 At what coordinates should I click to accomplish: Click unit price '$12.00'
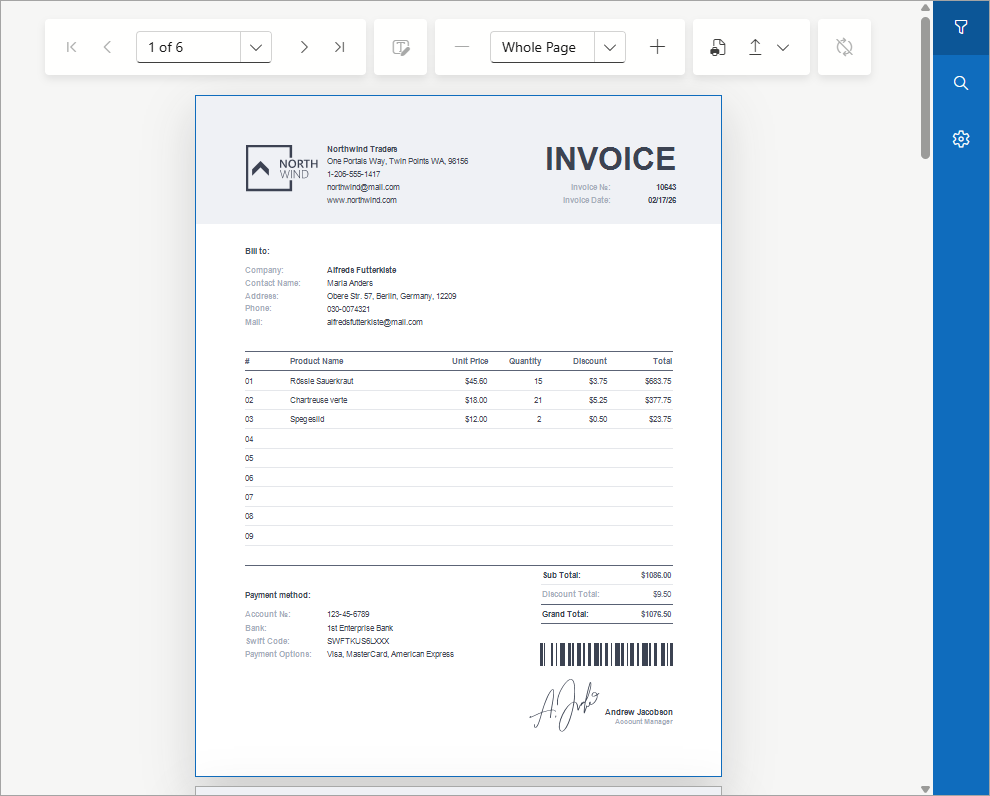(476, 419)
